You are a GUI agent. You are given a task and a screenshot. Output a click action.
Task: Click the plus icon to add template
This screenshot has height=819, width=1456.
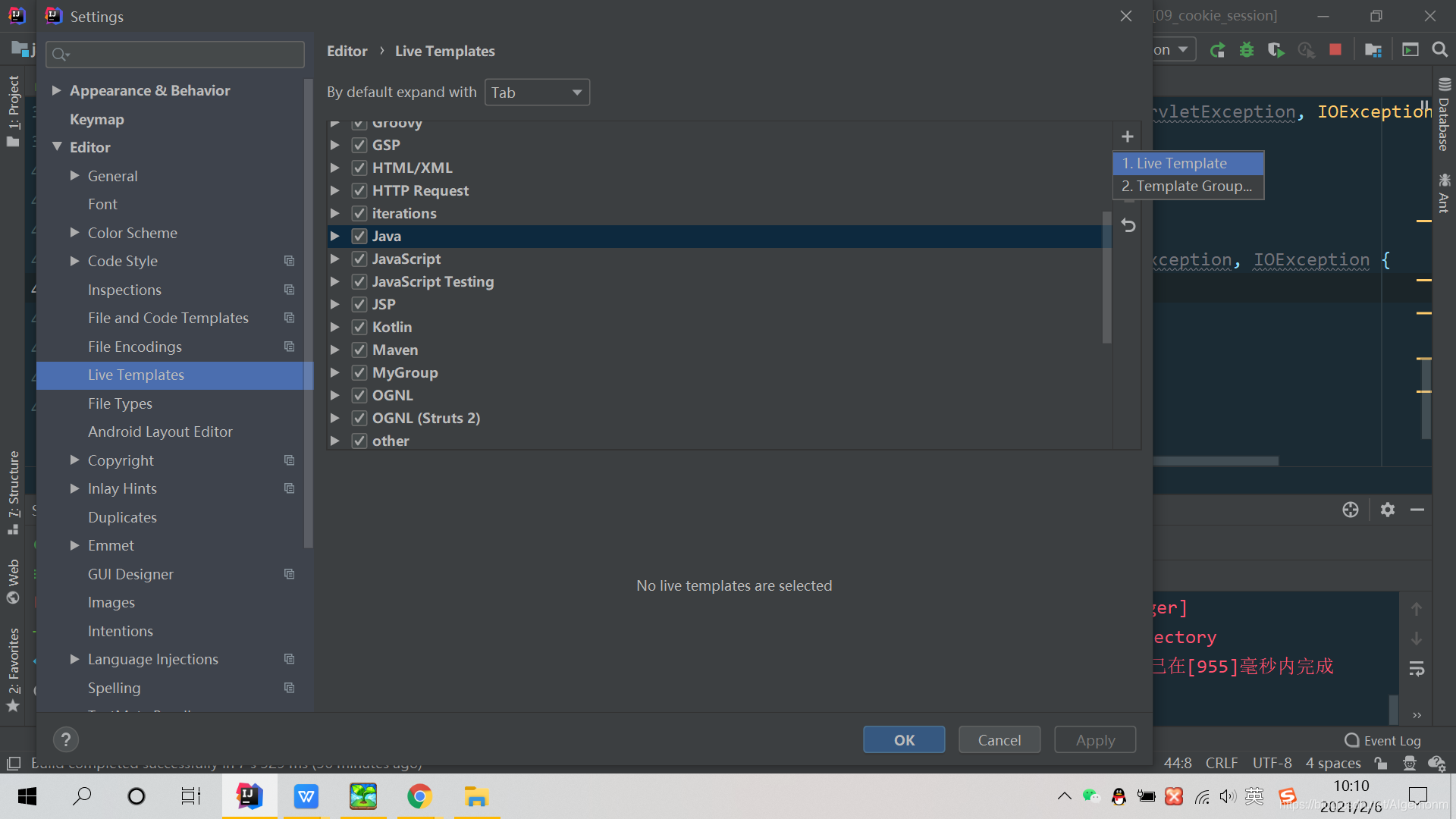coord(1128,136)
